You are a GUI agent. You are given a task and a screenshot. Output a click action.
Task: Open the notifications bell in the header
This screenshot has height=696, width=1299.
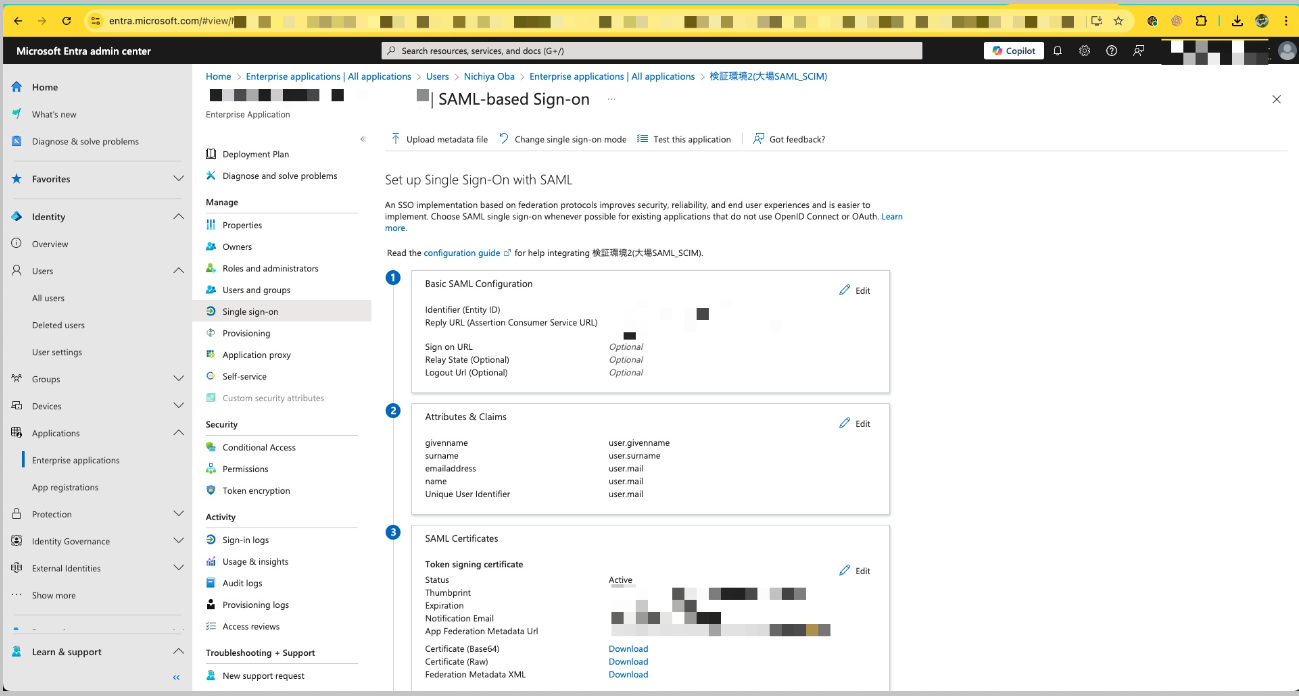point(1057,51)
